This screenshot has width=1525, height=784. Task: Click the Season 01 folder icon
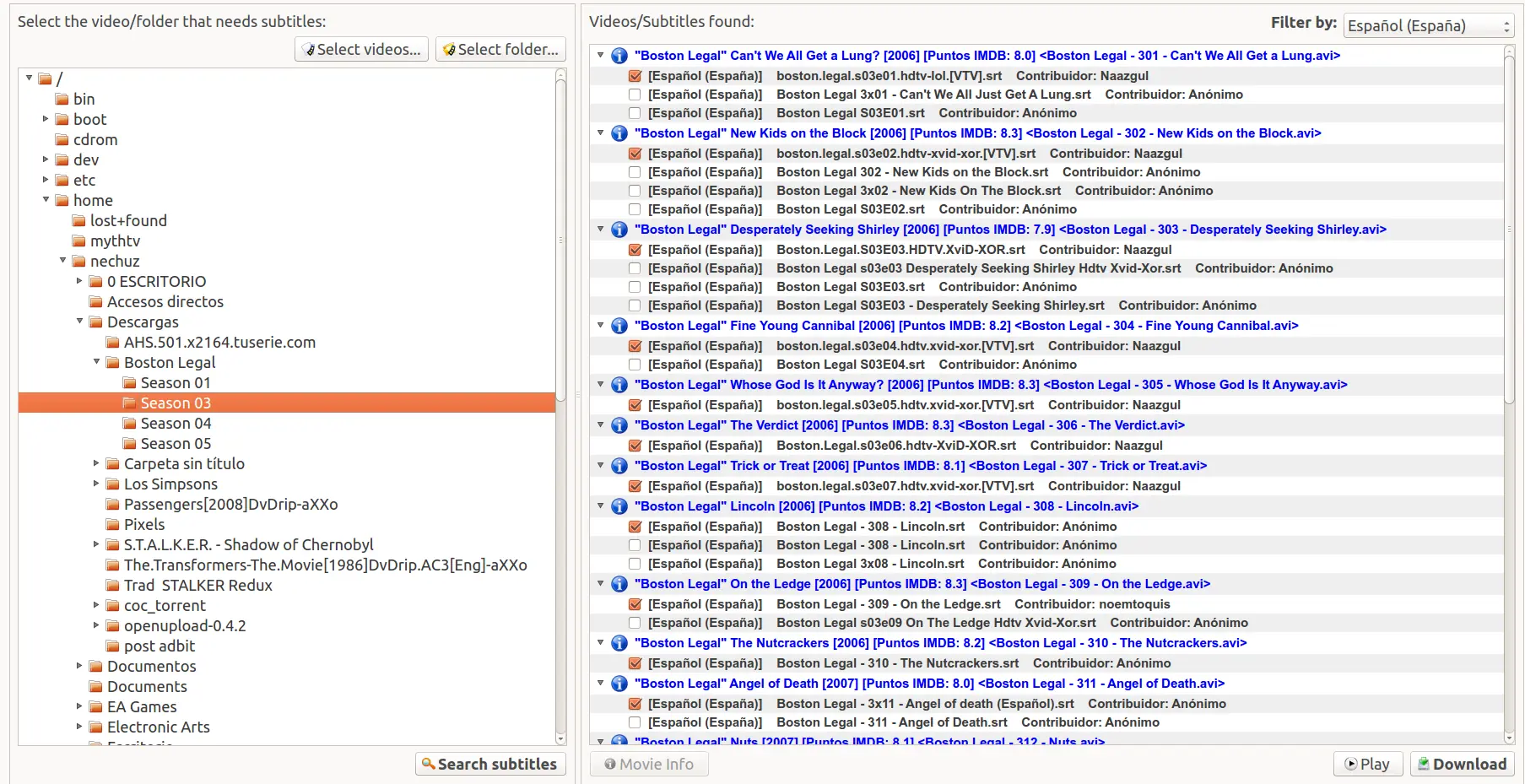pyautogui.click(x=129, y=383)
